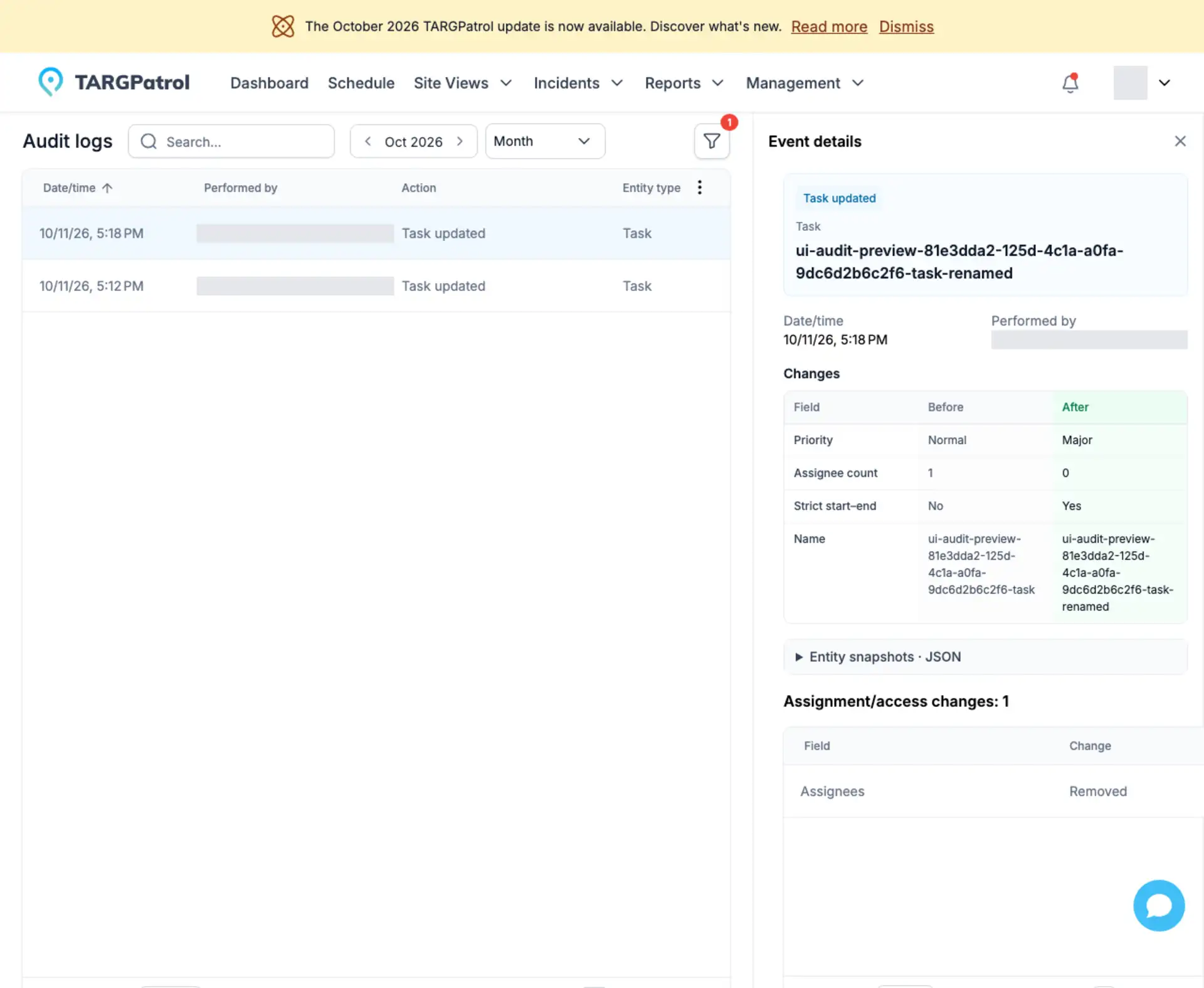Click Read more in the banner

[x=829, y=26]
